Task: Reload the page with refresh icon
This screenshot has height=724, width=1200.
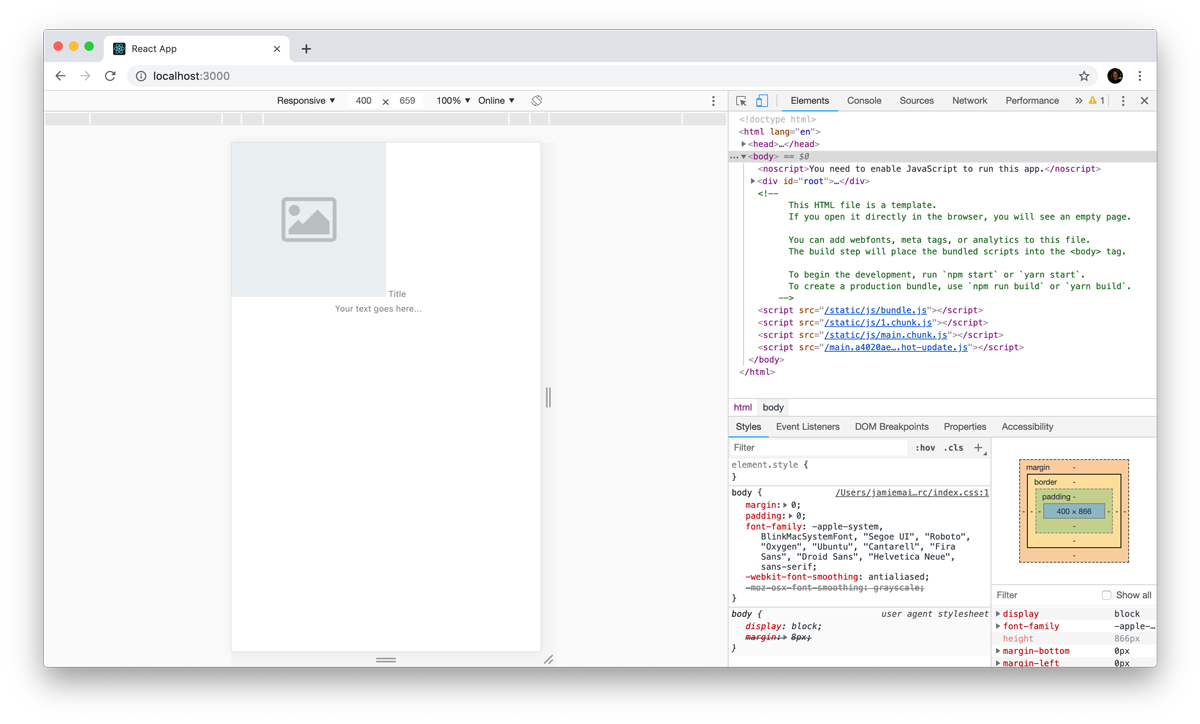Action: (110, 76)
